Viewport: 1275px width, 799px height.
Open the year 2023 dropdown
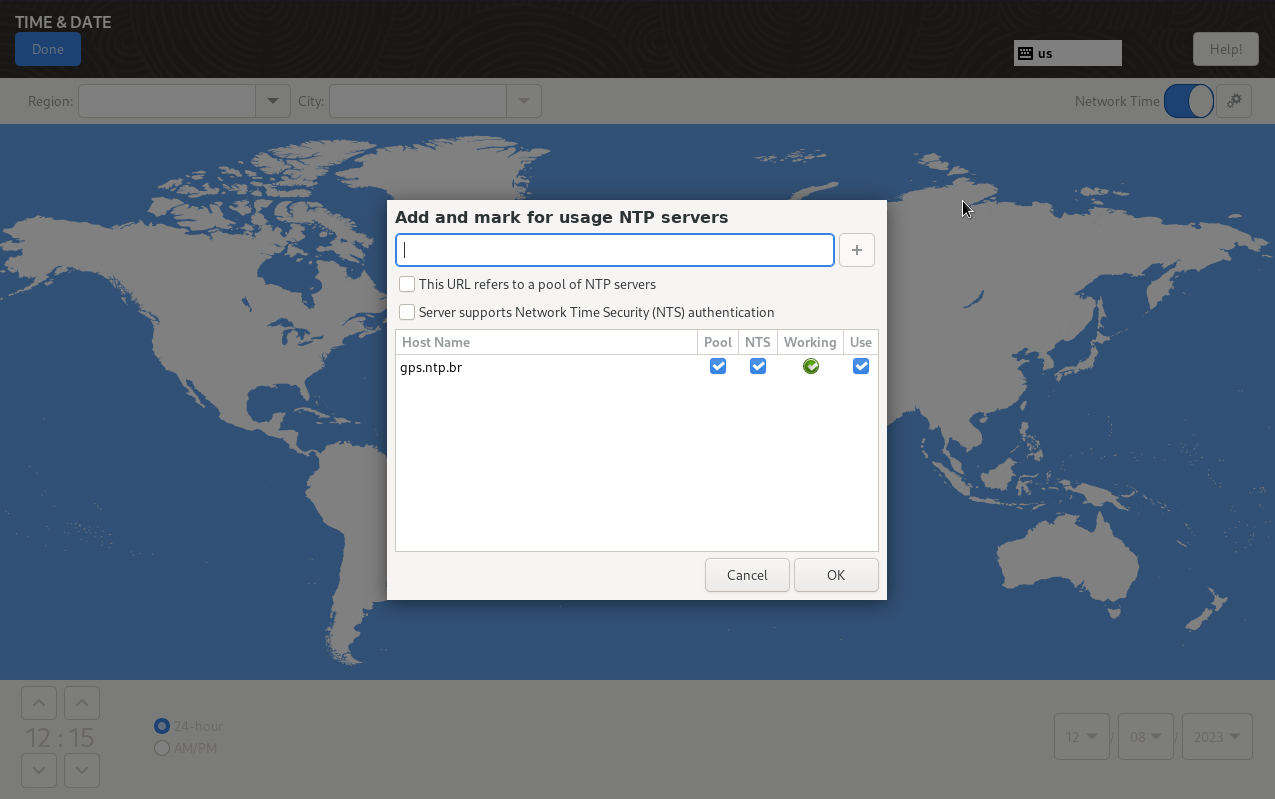pyautogui.click(x=1216, y=737)
